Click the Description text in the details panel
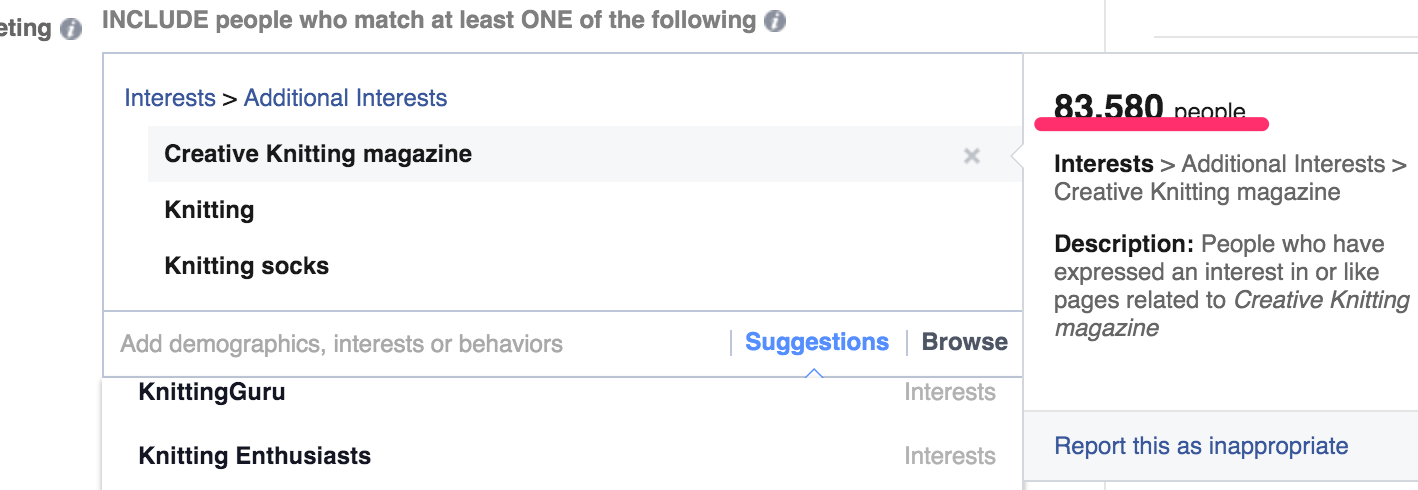This screenshot has height=490, width=1418. tap(1231, 286)
